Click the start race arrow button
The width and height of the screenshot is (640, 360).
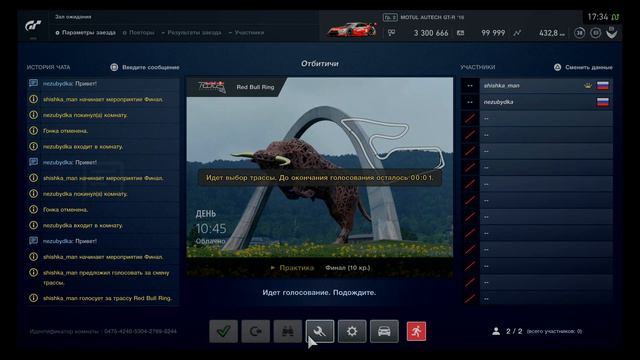coord(256,331)
